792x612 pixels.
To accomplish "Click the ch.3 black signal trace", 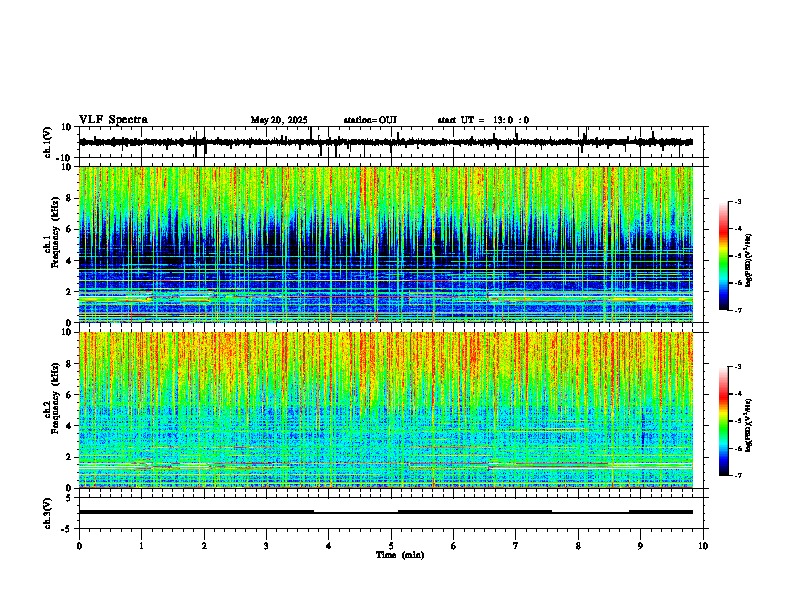I will 386,512.
